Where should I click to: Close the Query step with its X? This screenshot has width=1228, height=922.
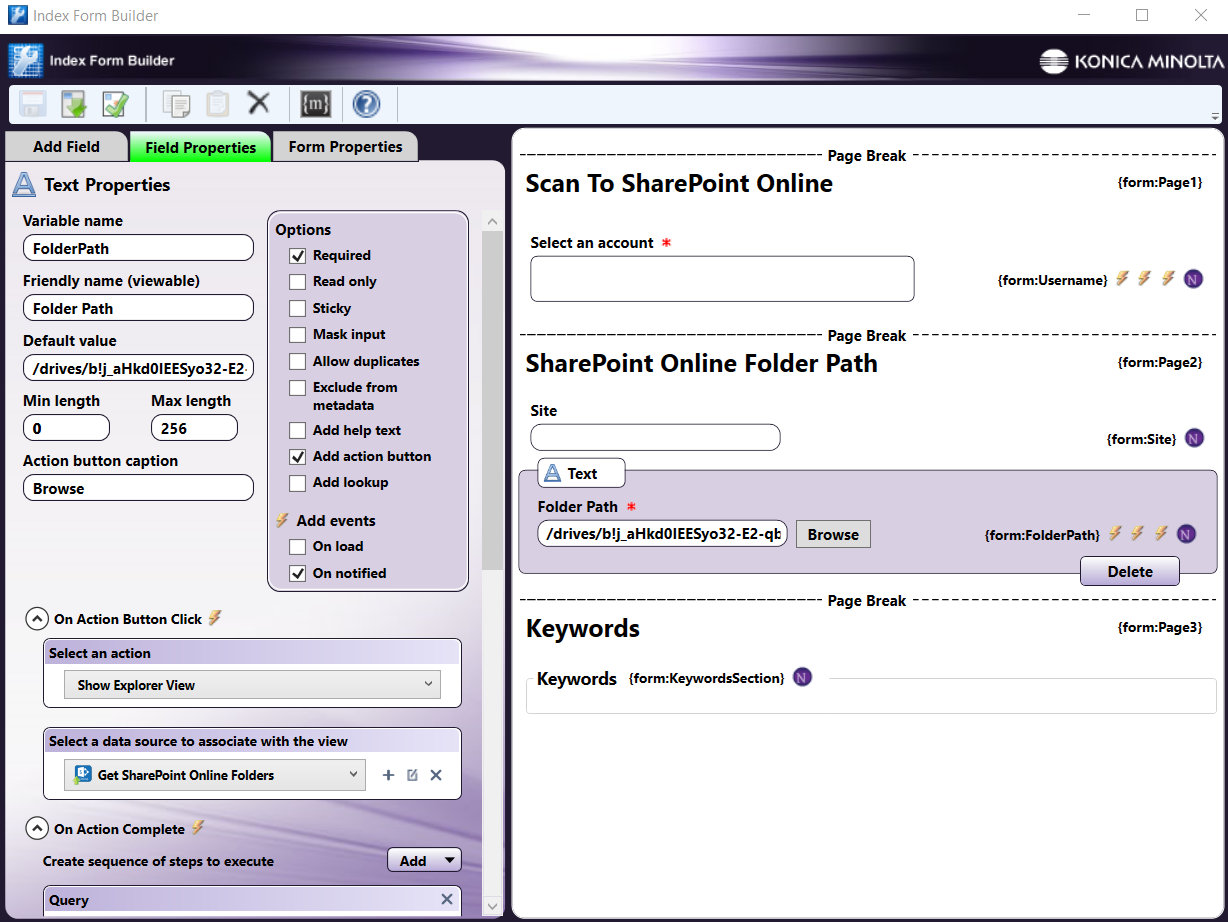click(x=447, y=899)
